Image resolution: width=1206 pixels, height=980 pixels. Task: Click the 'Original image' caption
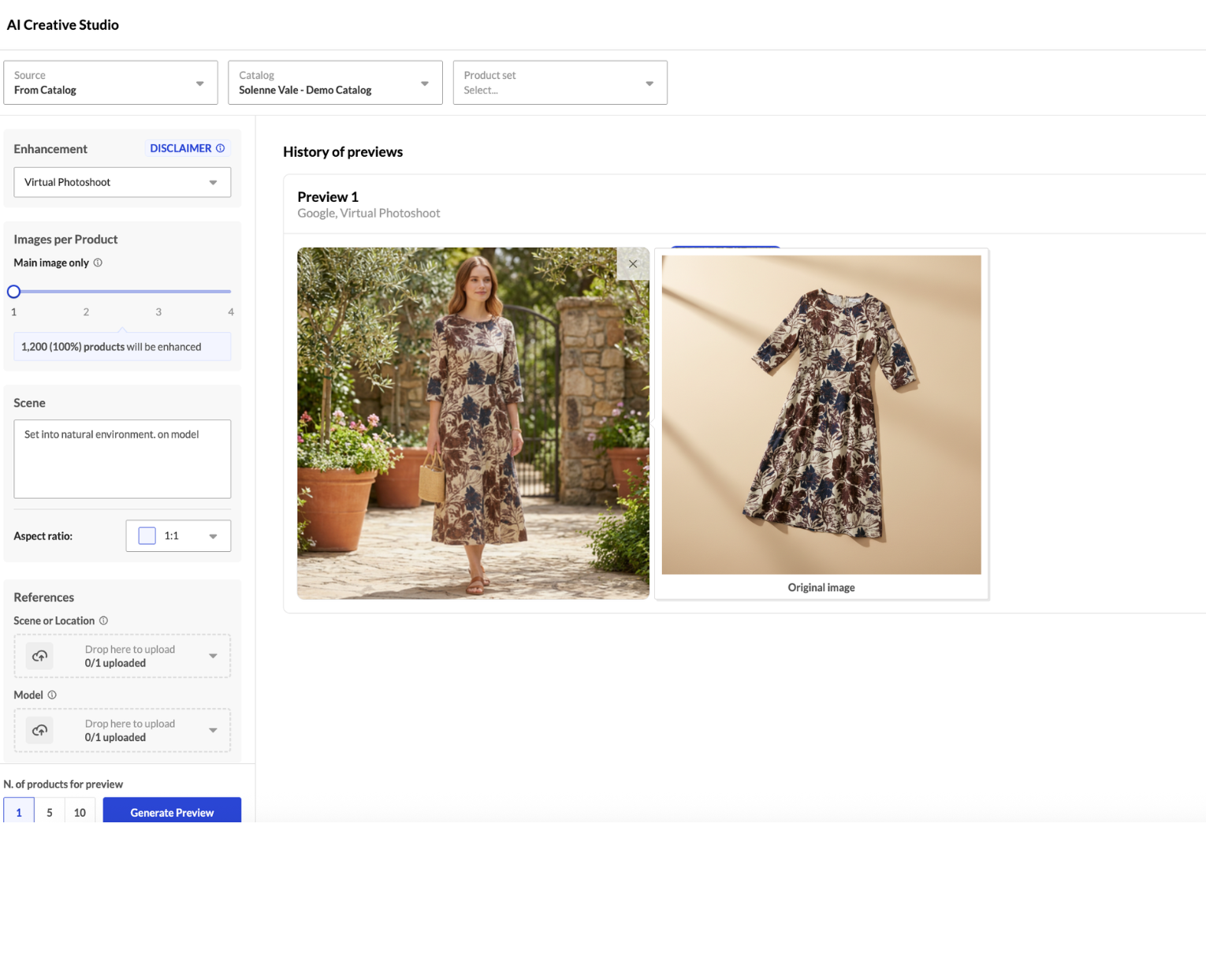click(821, 587)
